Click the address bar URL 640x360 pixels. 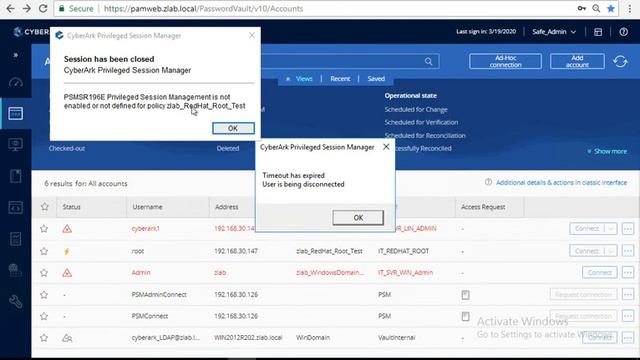point(203,9)
